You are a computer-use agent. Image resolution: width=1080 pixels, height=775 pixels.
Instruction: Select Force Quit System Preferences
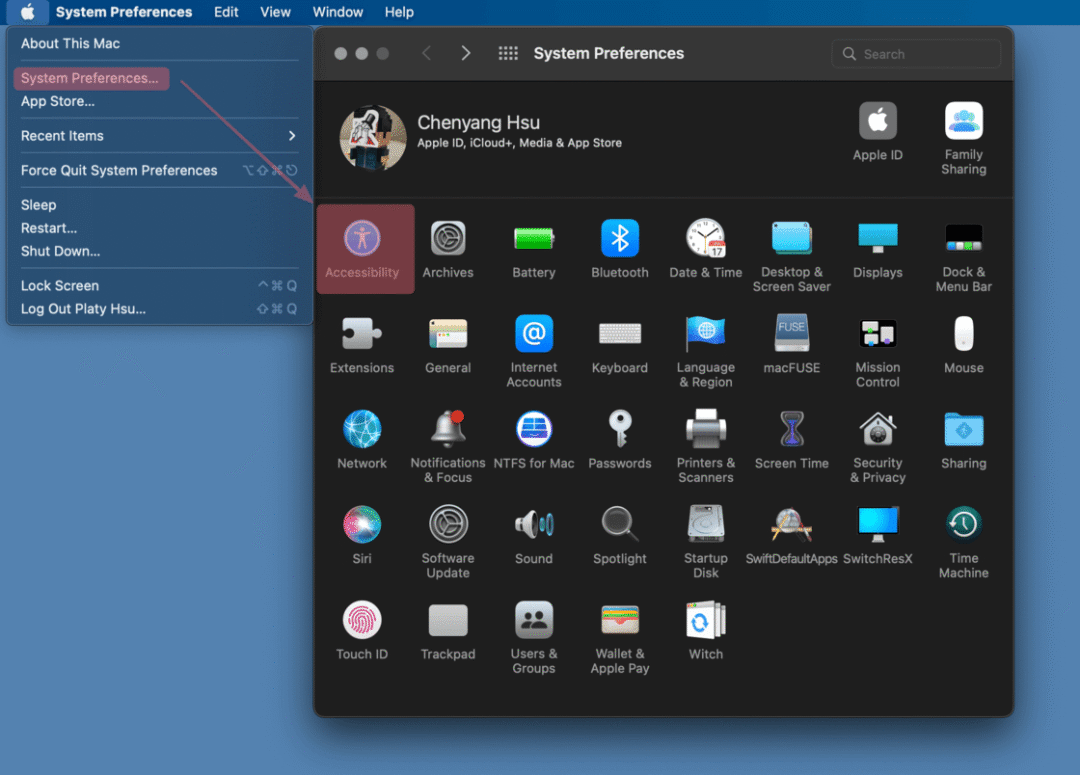tap(119, 171)
